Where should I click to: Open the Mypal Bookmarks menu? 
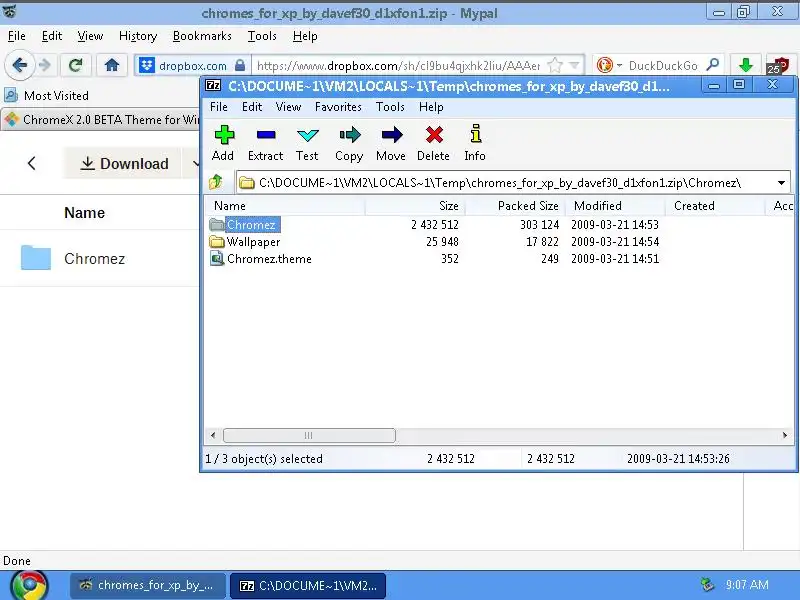pos(202,36)
